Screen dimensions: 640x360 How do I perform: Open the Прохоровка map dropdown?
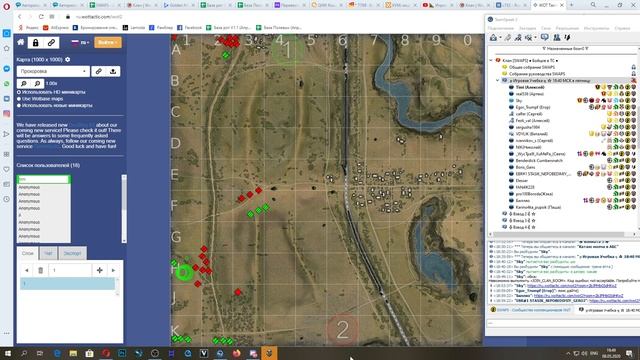click(53, 71)
